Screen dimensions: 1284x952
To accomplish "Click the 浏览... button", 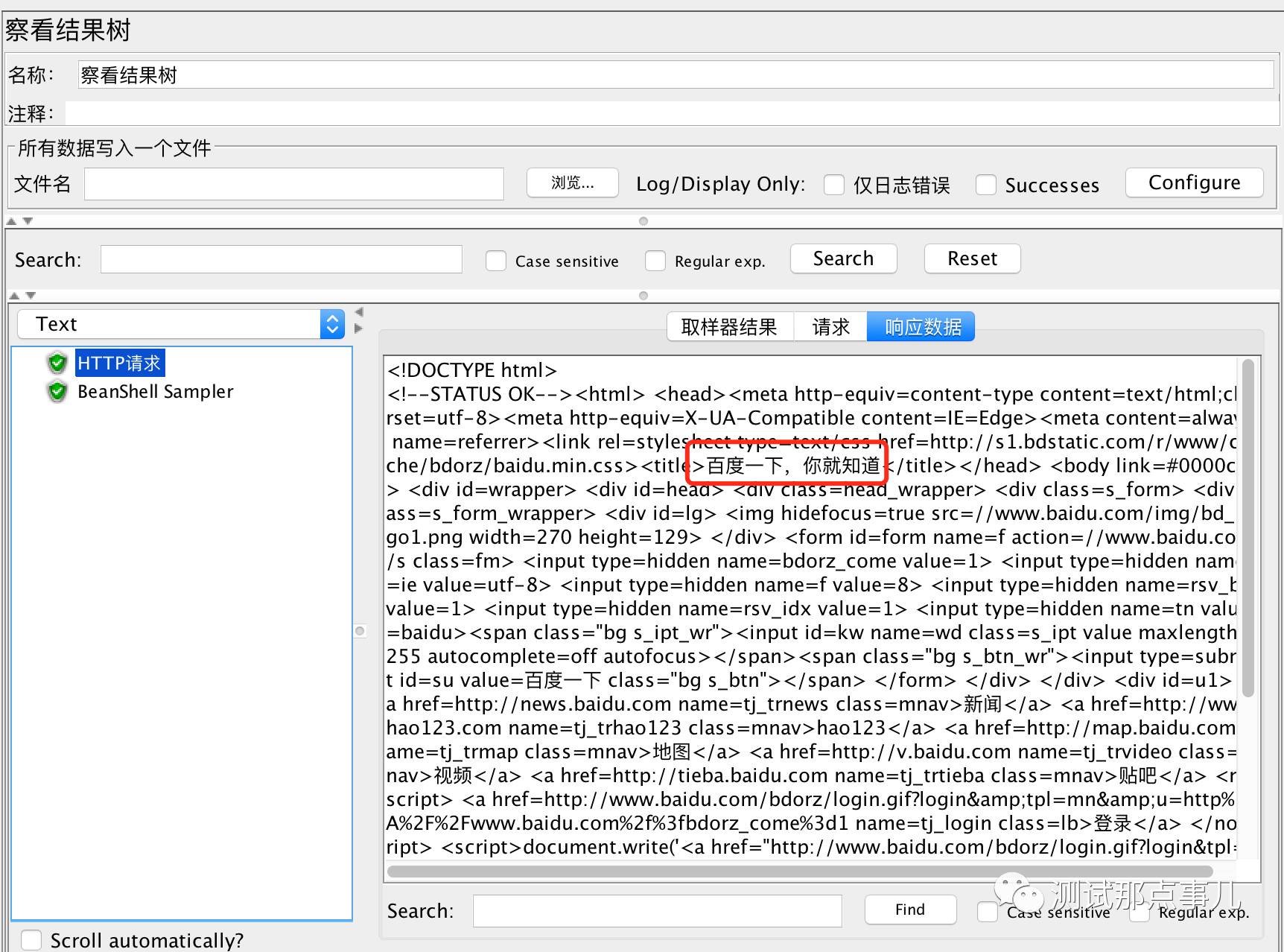I will [573, 183].
